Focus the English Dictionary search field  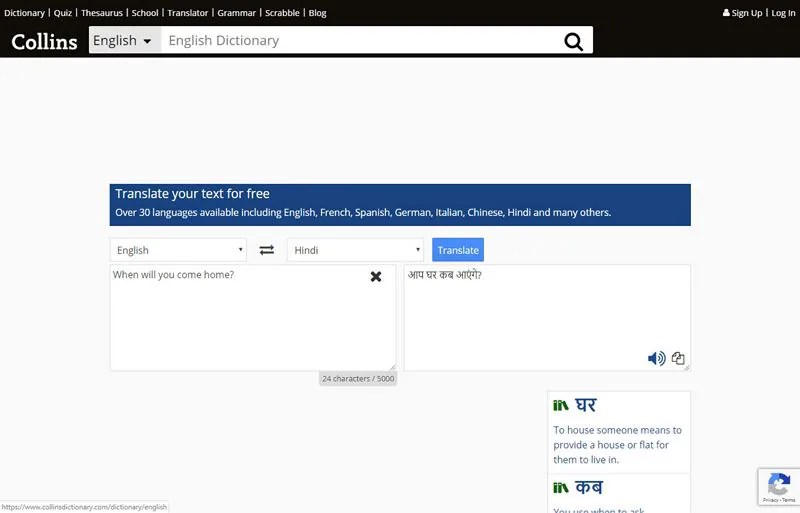(359, 40)
